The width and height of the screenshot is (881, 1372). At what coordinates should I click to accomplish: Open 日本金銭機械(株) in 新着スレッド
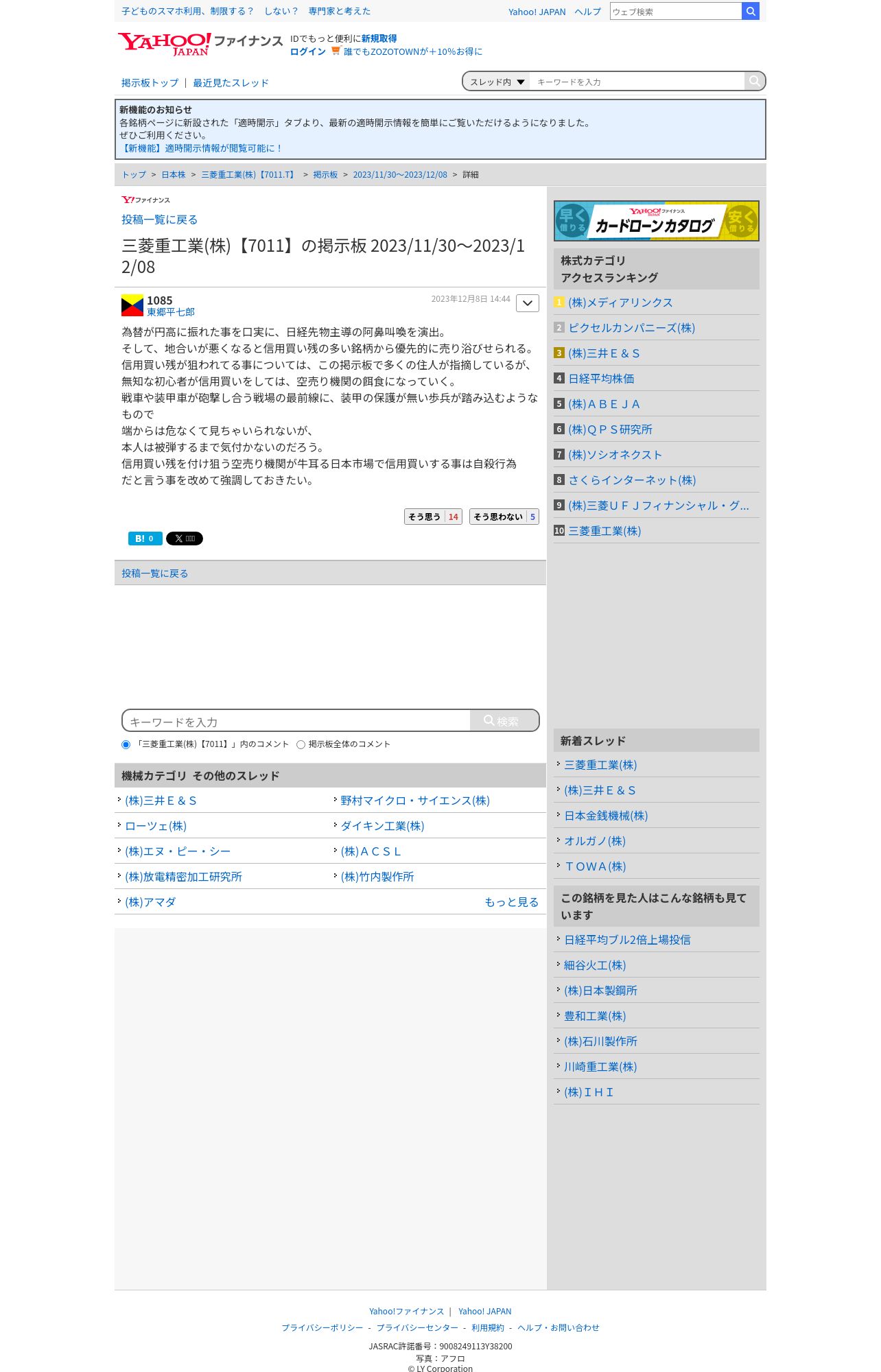(x=606, y=816)
